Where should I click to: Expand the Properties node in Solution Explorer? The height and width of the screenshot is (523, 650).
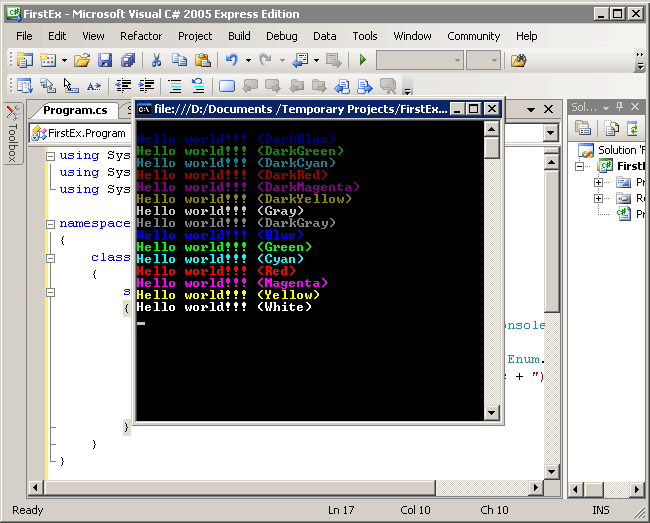pos(598,182)
